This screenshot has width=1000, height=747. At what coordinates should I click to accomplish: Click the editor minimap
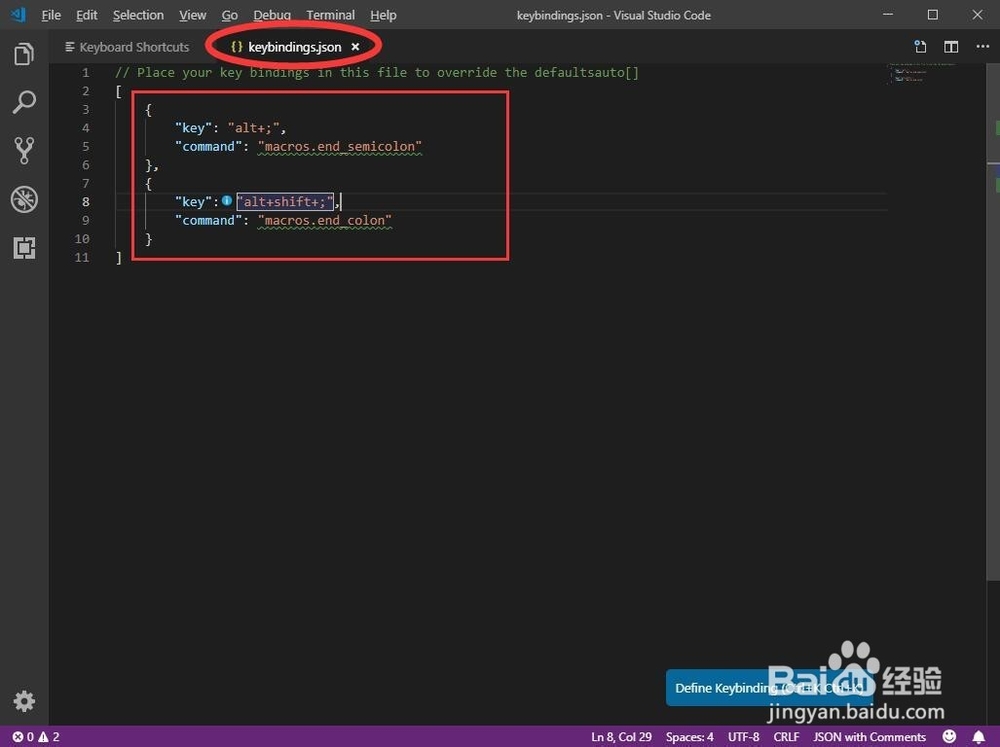point(920,75)
